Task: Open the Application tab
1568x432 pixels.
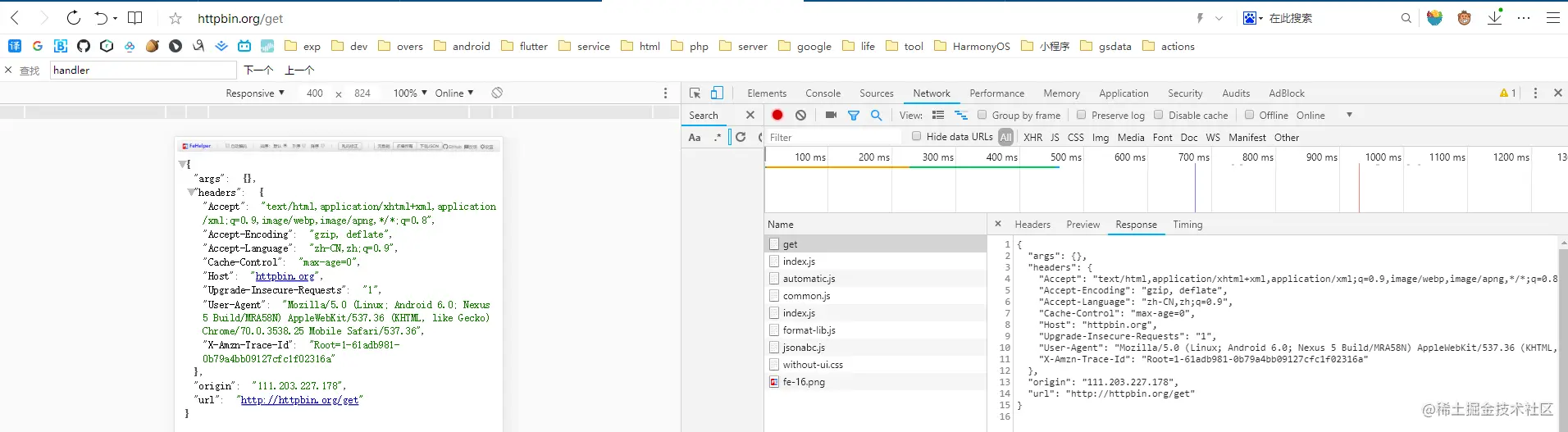Action: 1124,93
